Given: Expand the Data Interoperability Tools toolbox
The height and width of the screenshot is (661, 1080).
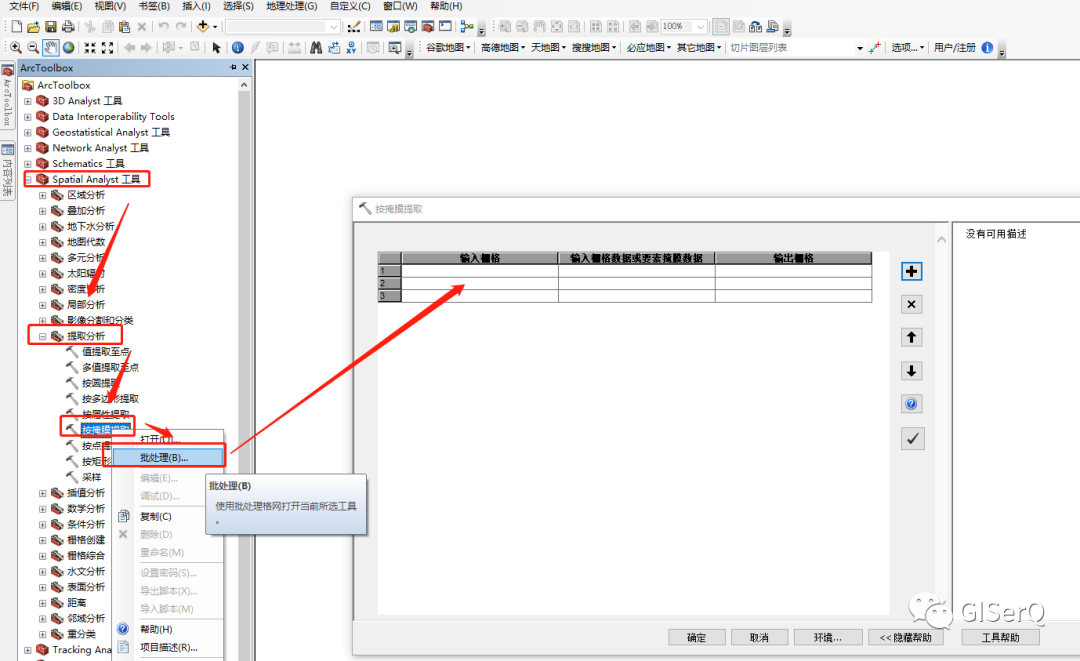Looking at the screenshot, I should [28, 117].
